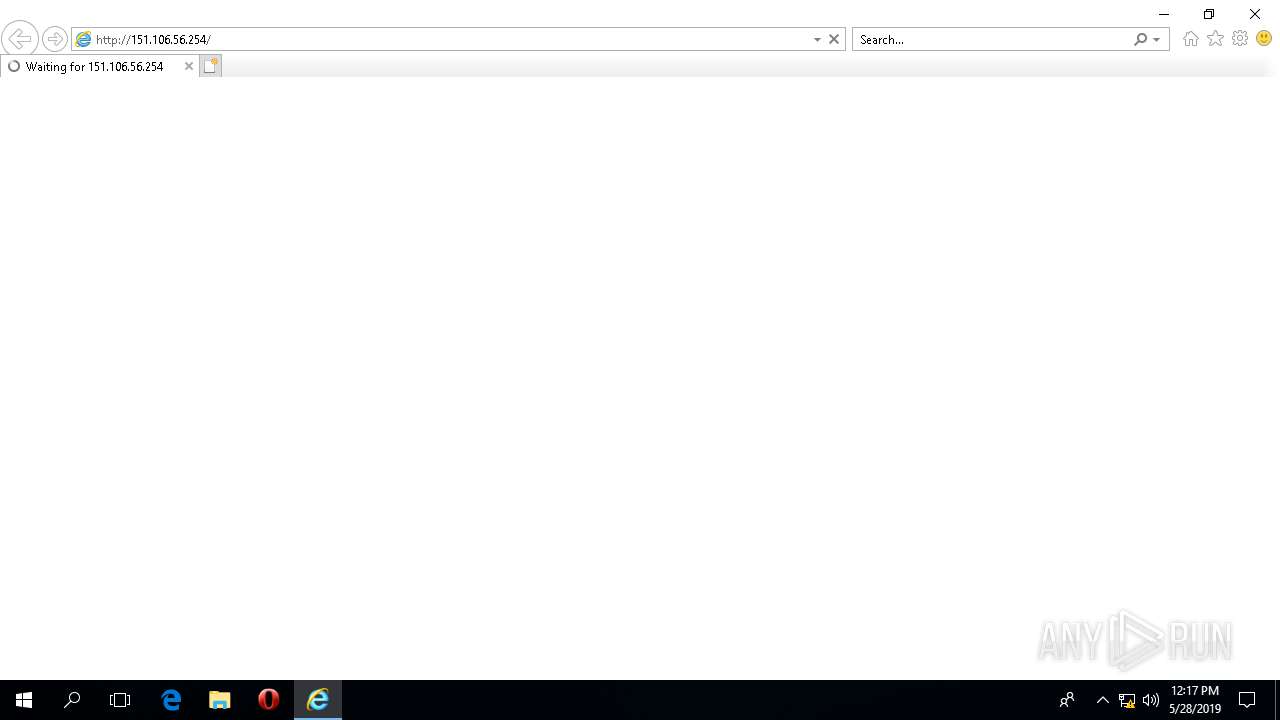Stop loading the page with X button
The height and width of the screenshot is (720, 1280).
tap(834, 39)
